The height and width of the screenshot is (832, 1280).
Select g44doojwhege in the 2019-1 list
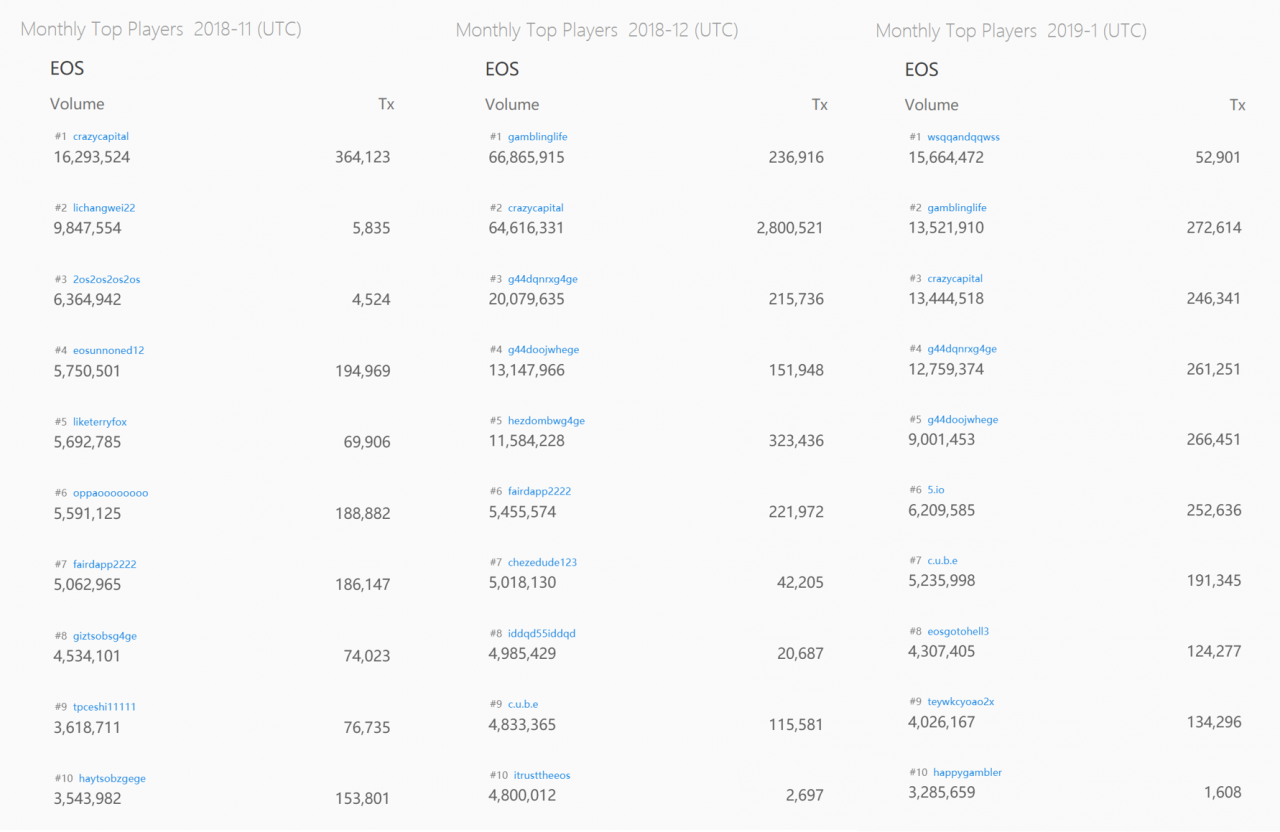coord(964,420)
